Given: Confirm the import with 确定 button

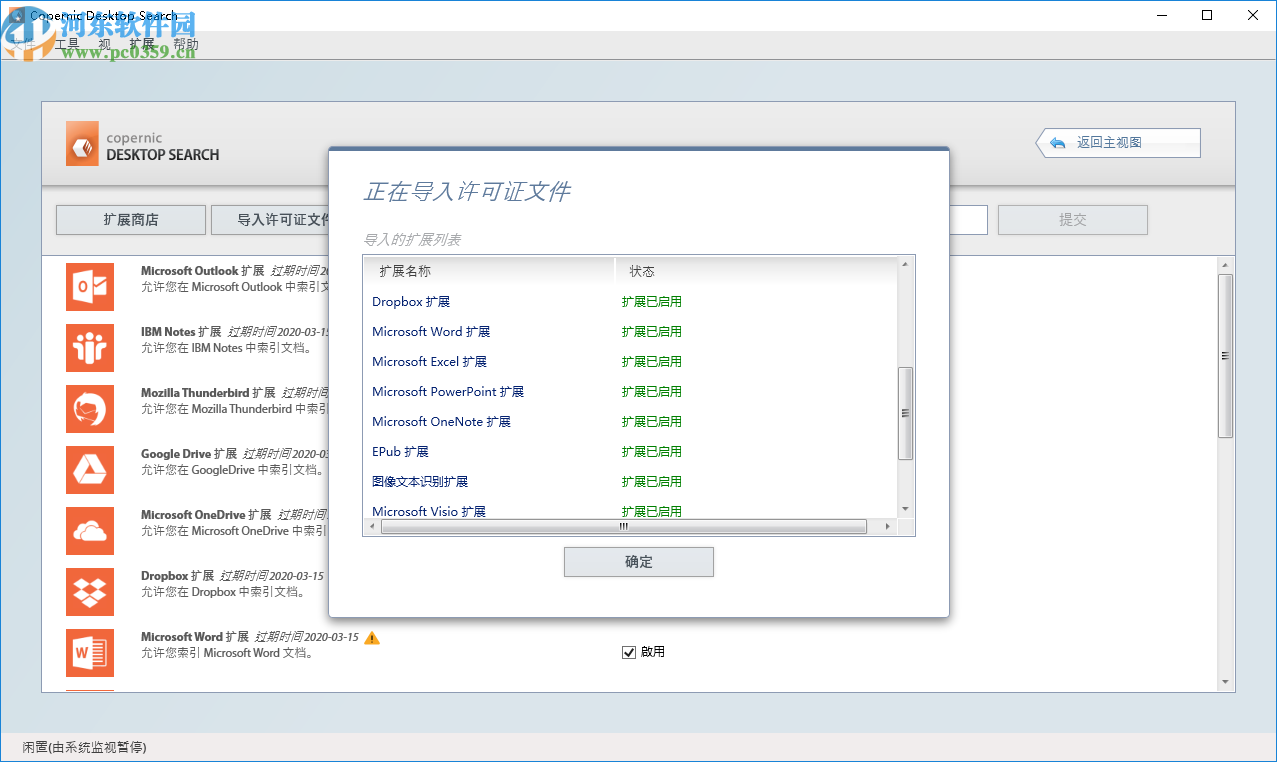Looking at the screenshot, I should (x=638, y=561).
